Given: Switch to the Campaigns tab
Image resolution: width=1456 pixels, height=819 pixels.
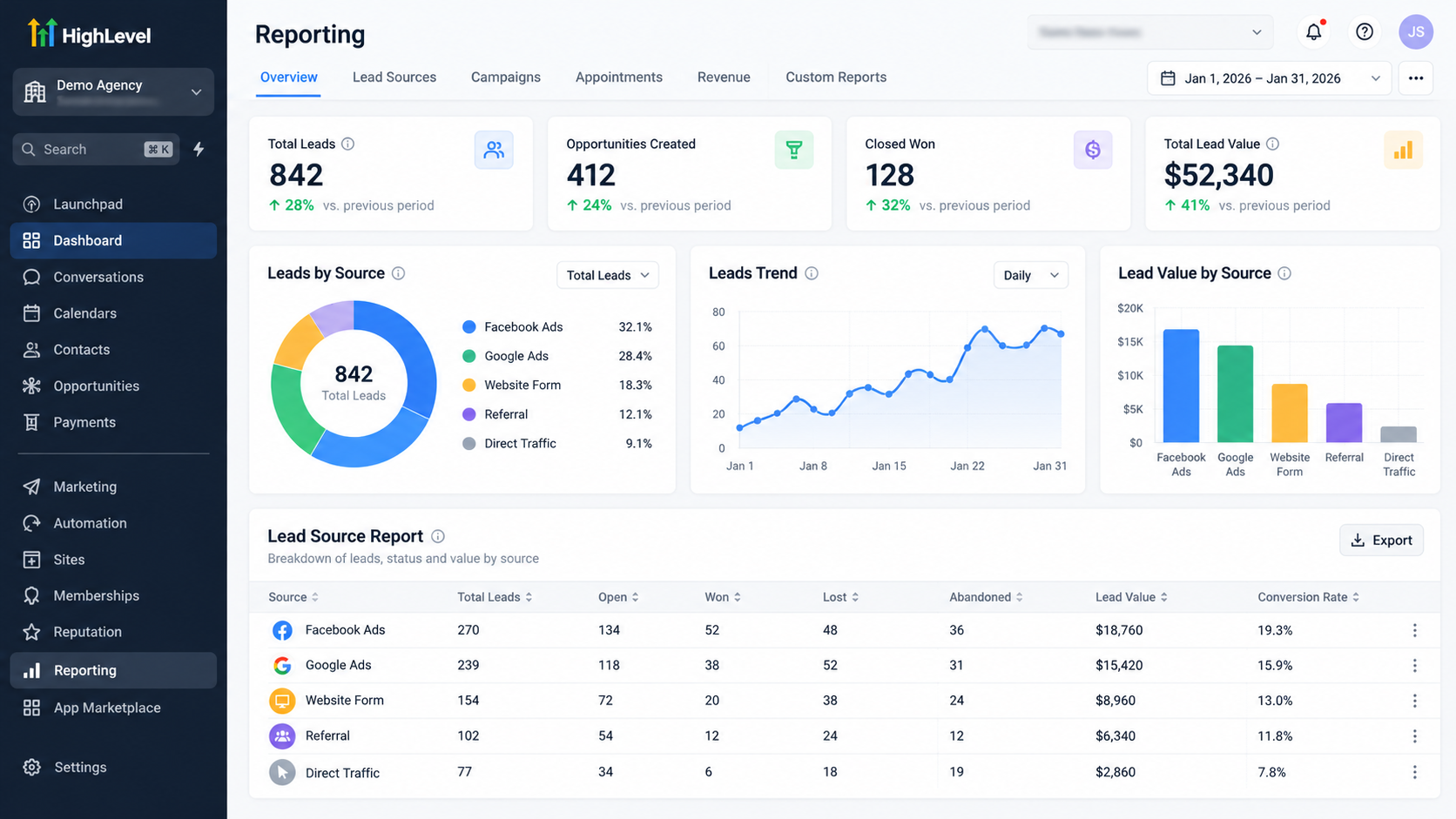Looking at the screenshot, I should (506, 77).
